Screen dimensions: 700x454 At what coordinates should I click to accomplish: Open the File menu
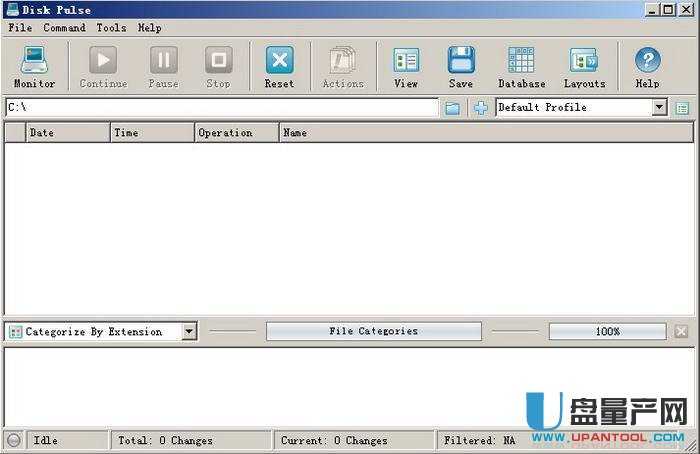20,28
